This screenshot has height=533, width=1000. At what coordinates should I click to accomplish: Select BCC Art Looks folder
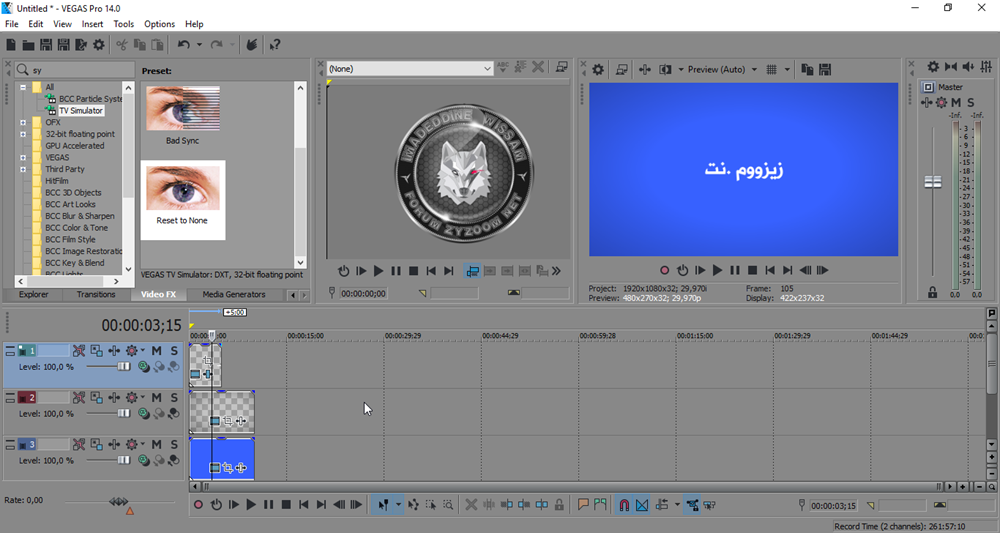pos(70,204)
